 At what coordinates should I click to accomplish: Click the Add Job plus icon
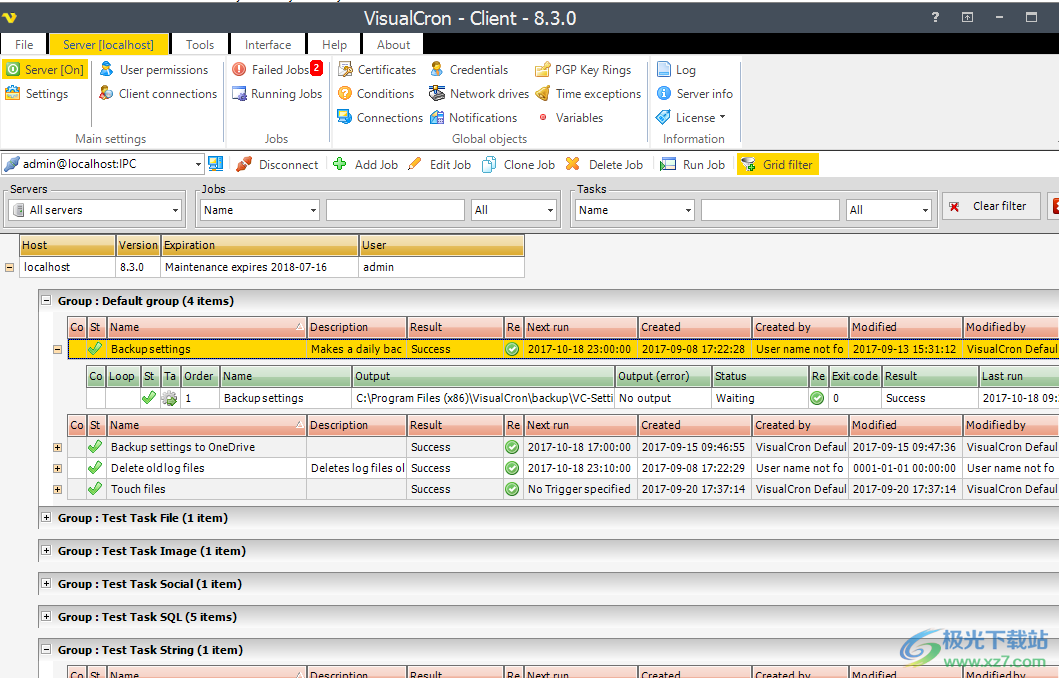(340, 164)
